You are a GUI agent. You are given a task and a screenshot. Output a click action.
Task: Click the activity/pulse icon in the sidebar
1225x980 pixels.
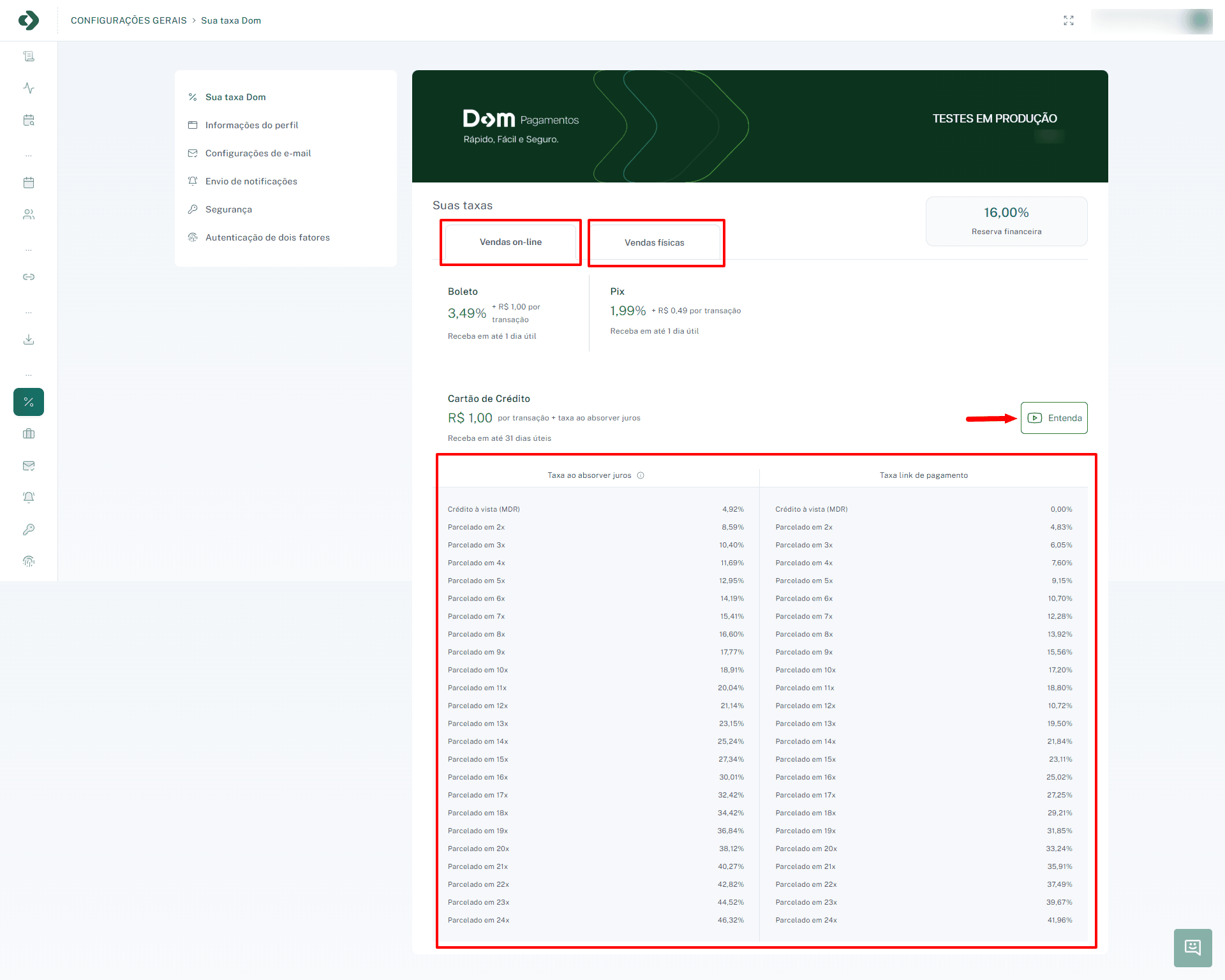tap(28, 88)
